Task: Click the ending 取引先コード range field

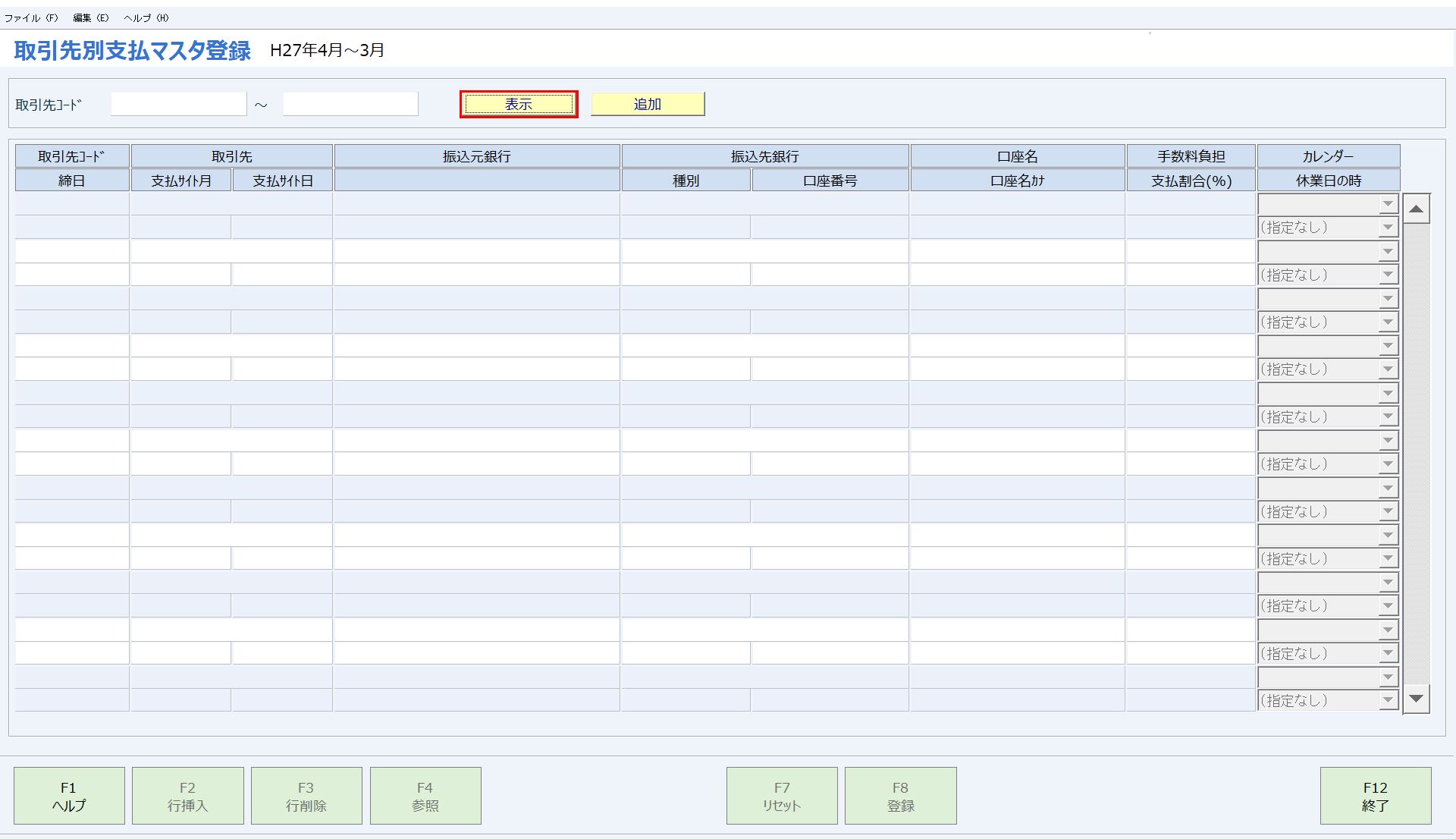Action: click(350, 104)
